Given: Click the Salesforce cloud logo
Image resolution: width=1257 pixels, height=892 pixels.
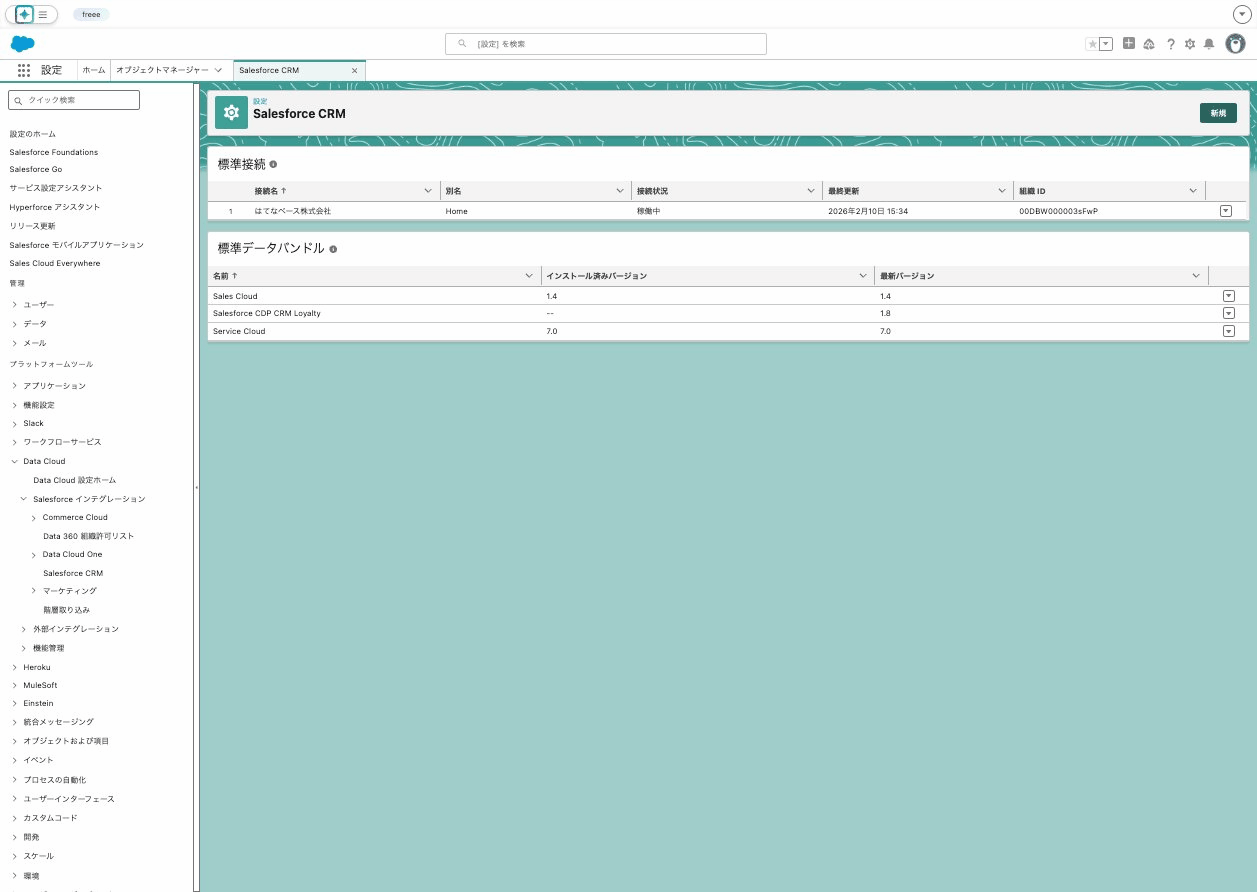Looking at the screenshot, I should click(x=23, y=44).
